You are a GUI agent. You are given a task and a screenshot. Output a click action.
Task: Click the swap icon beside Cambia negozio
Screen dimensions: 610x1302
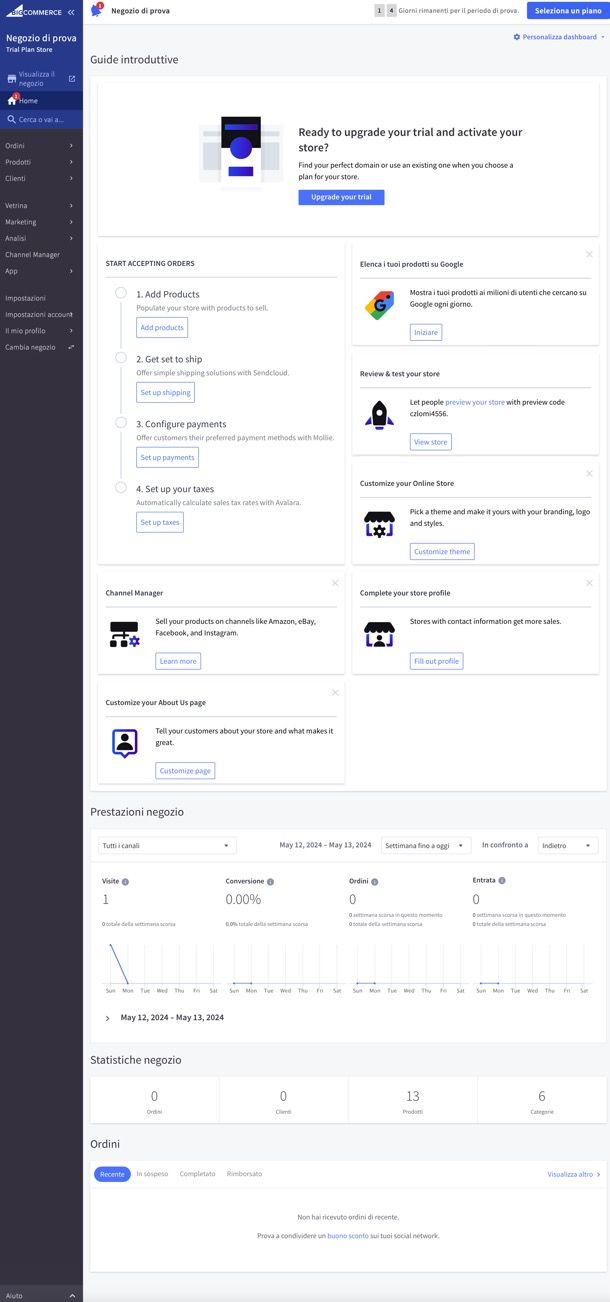click(71, 347)
